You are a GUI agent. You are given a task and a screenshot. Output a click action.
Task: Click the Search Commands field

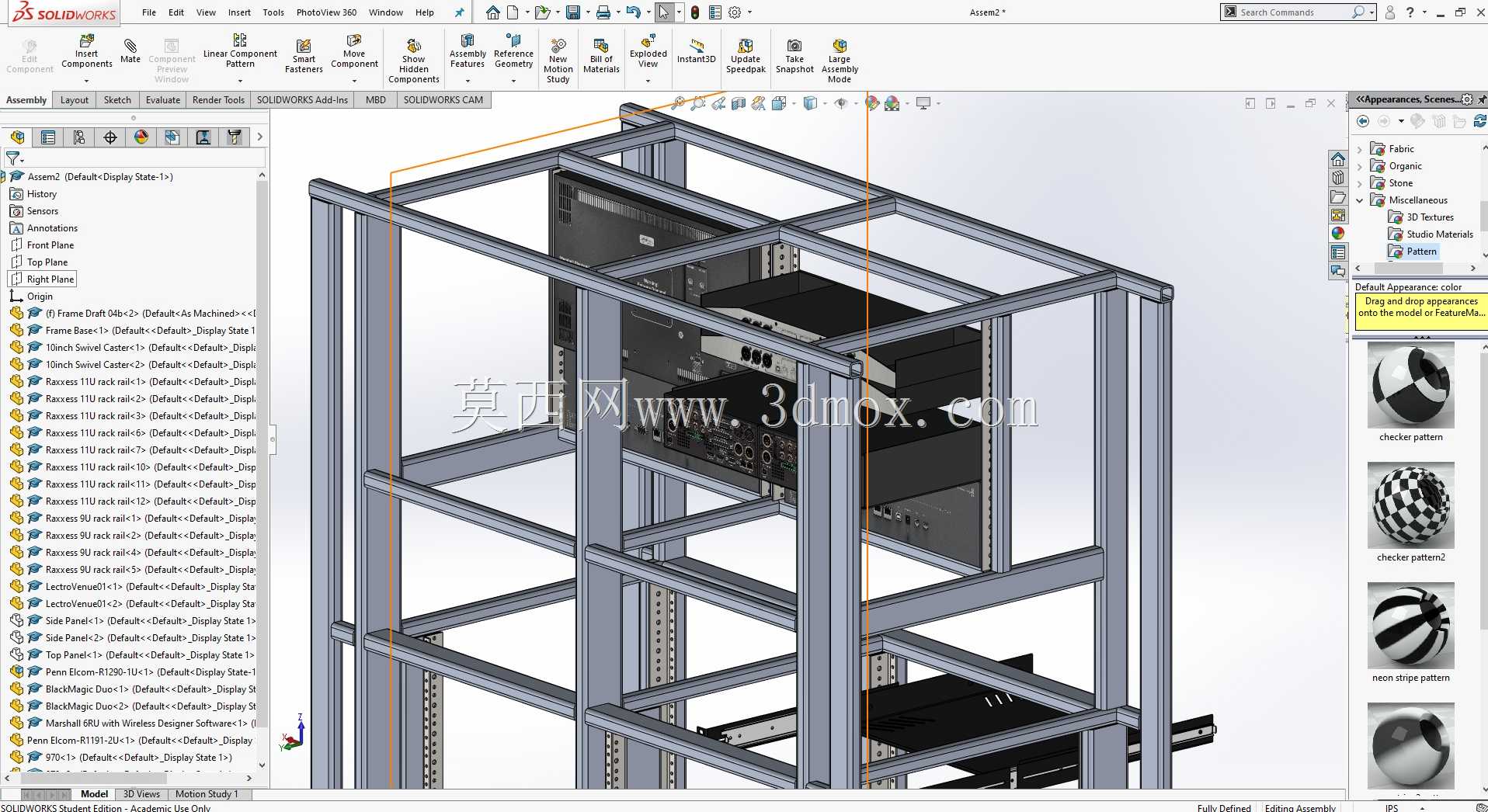pos(1294,12)
